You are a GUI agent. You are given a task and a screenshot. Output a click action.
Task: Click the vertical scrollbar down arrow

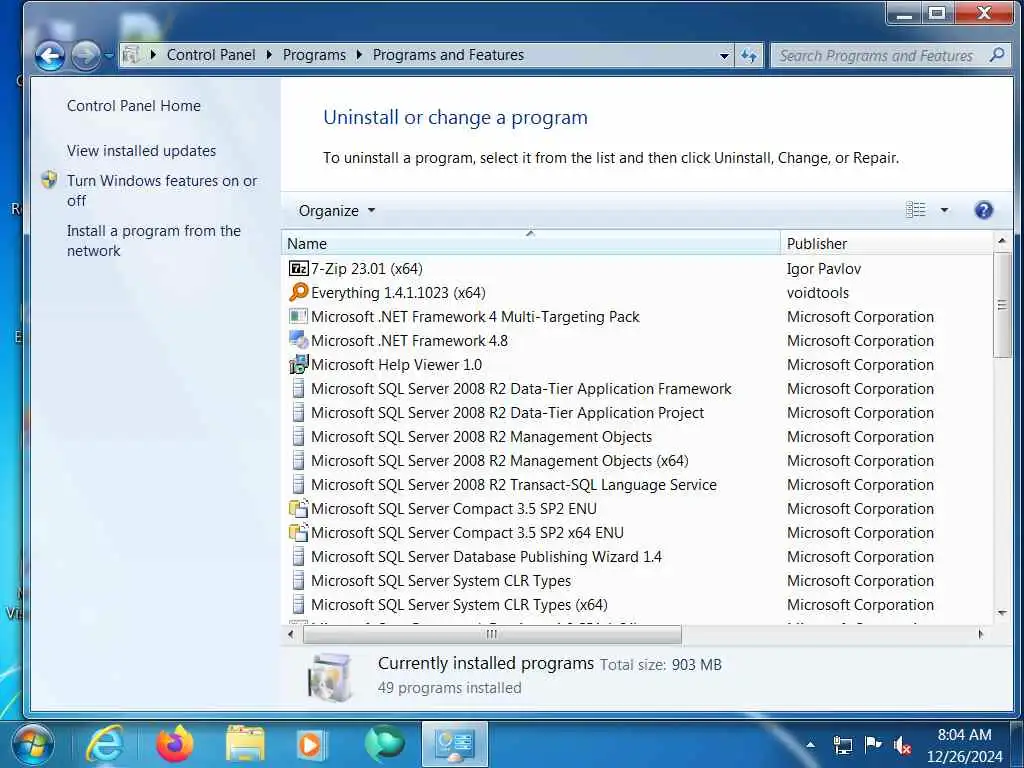coord(1002,613)
